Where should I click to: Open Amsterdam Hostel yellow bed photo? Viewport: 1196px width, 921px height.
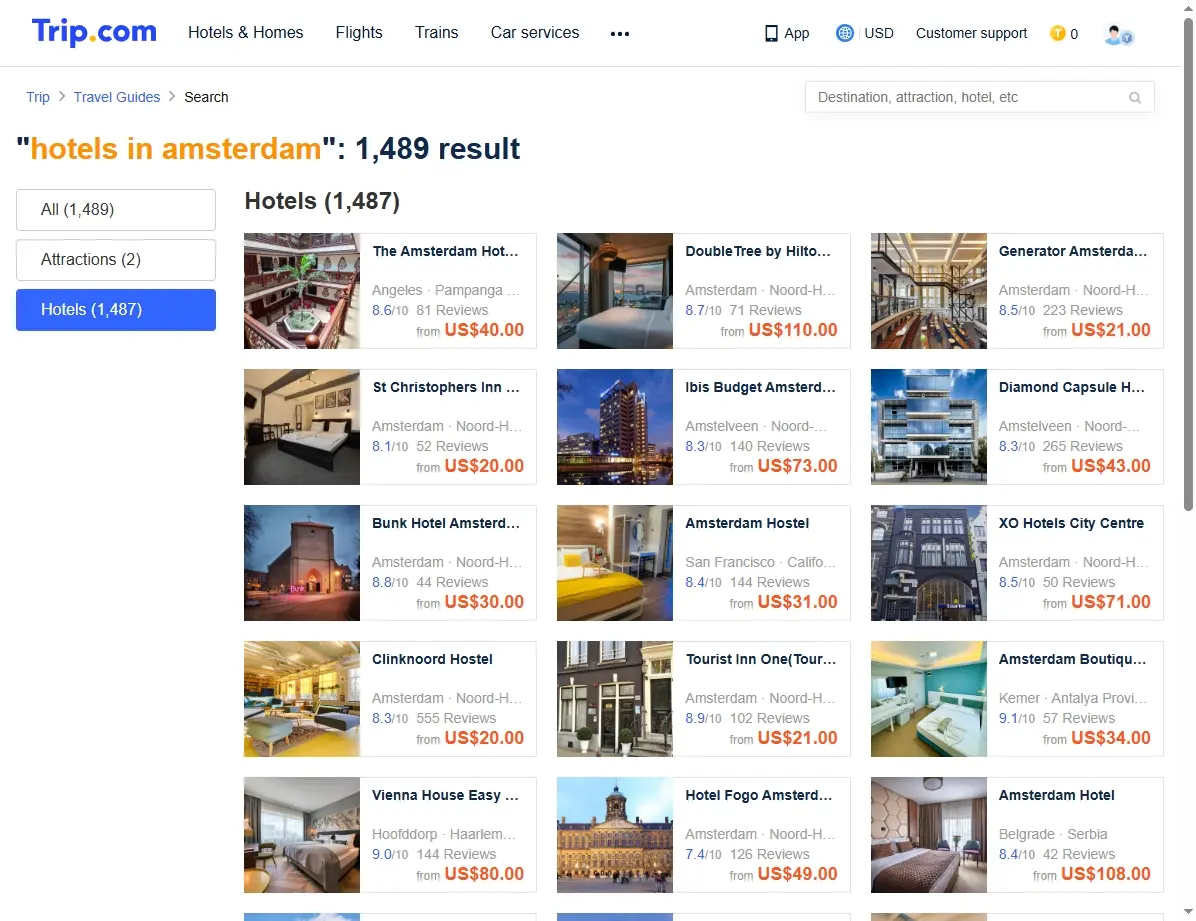pos(615,562)
